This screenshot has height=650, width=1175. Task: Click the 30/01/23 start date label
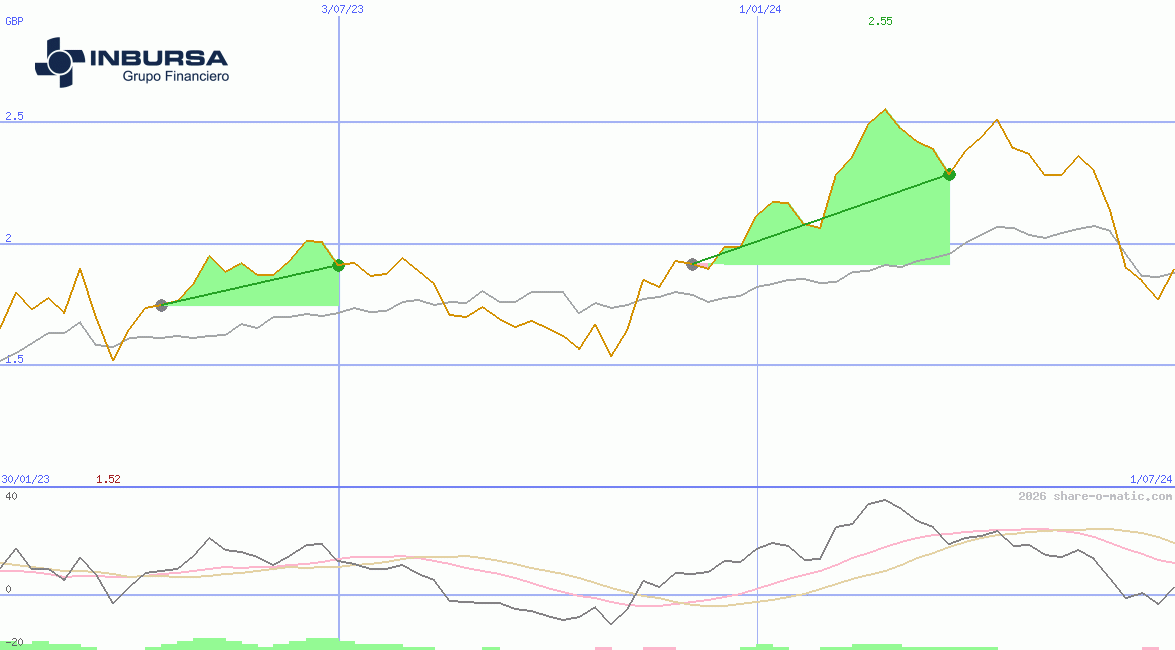[25, 480]
